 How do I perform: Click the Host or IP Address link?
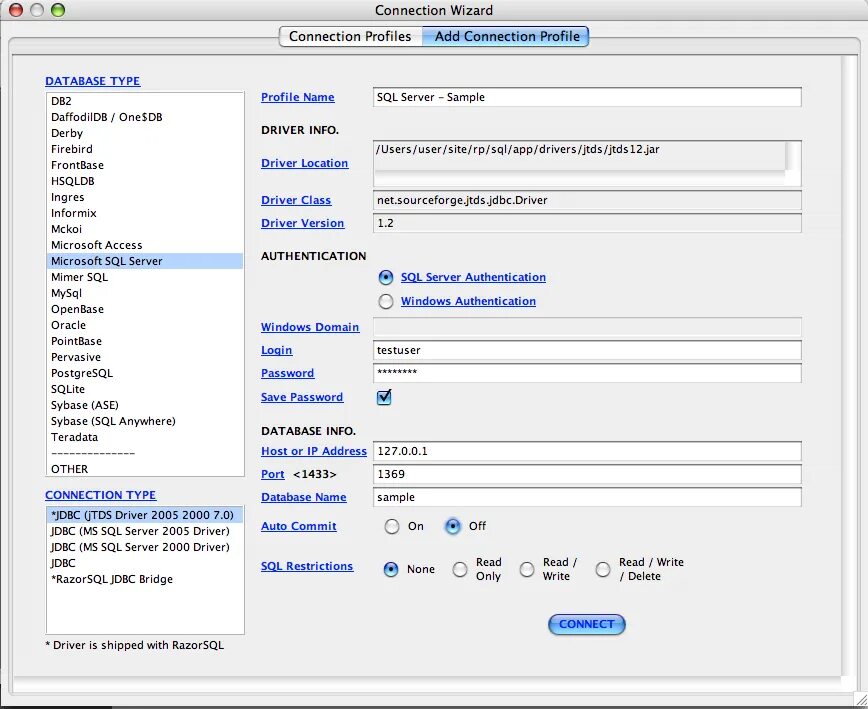[314, 451]
